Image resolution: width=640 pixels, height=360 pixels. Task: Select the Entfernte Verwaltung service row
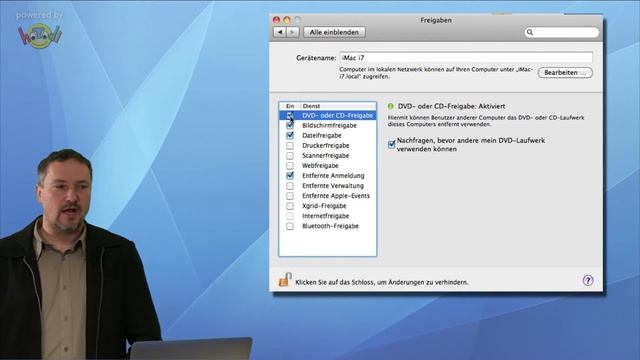tap(327, 186)
